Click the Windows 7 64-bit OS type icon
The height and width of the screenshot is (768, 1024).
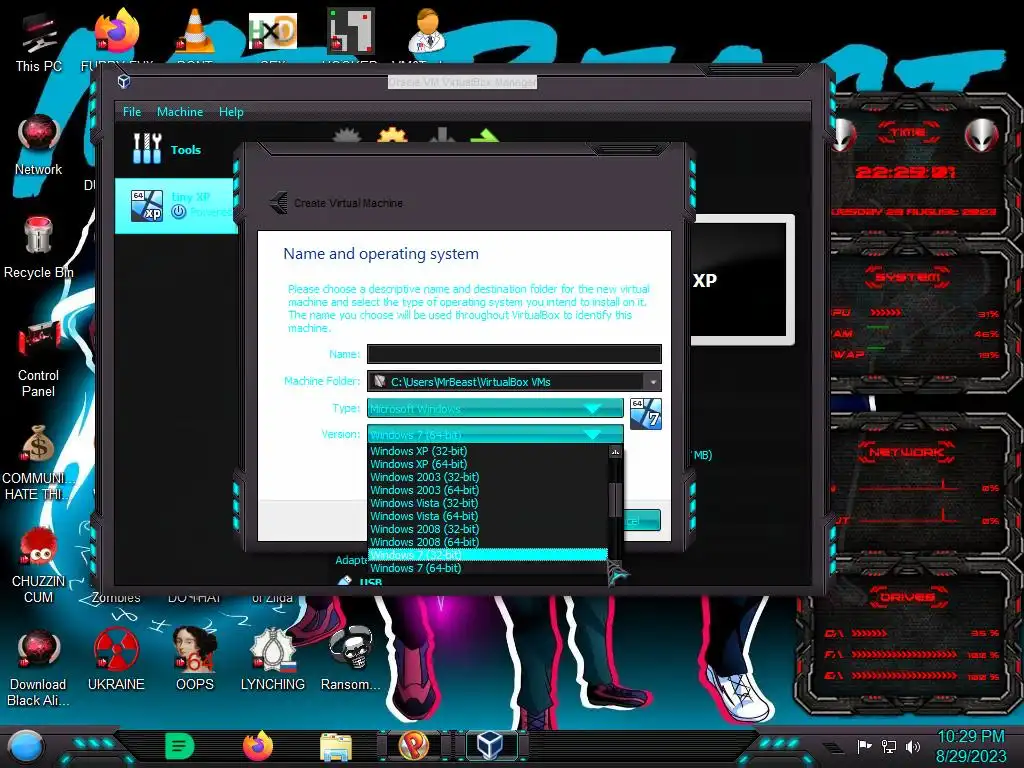(x=646, y=413)
